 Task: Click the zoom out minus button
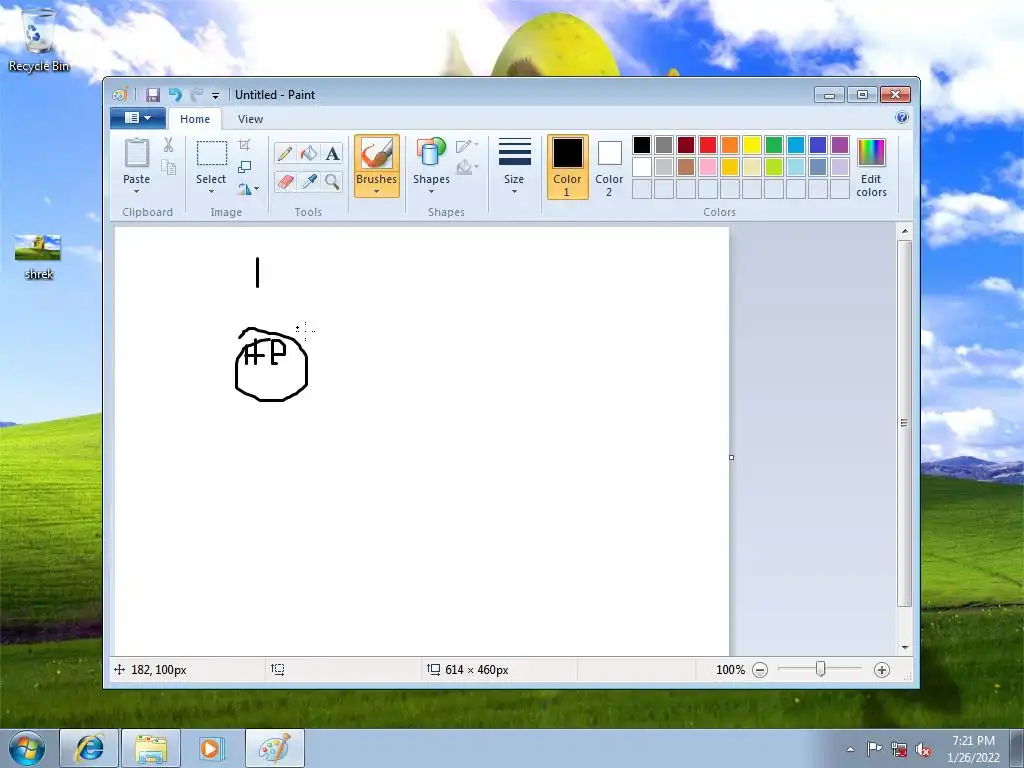point(760,670)
